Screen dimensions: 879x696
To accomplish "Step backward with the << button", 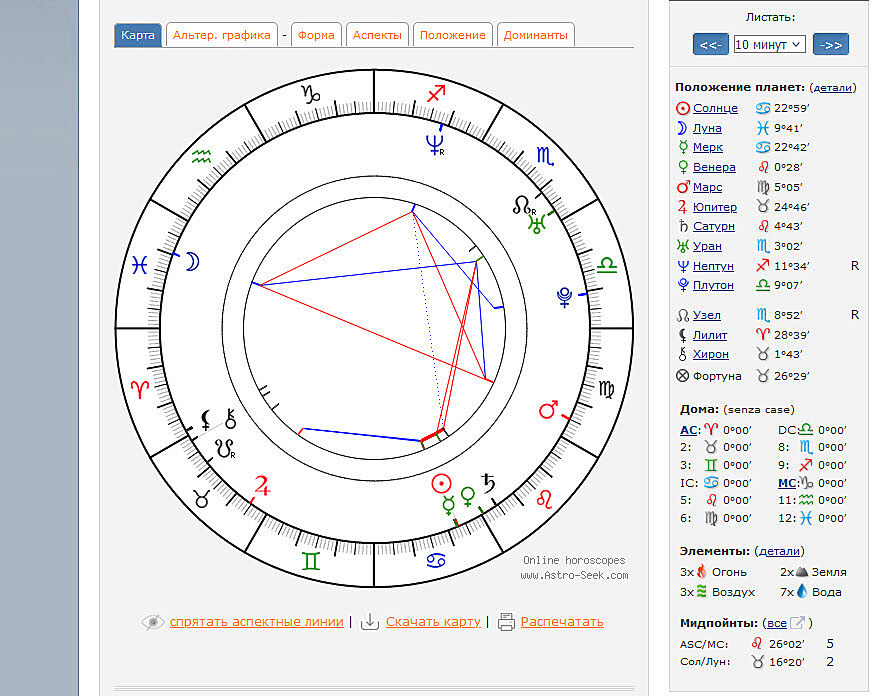I will (x=710, y=44).
